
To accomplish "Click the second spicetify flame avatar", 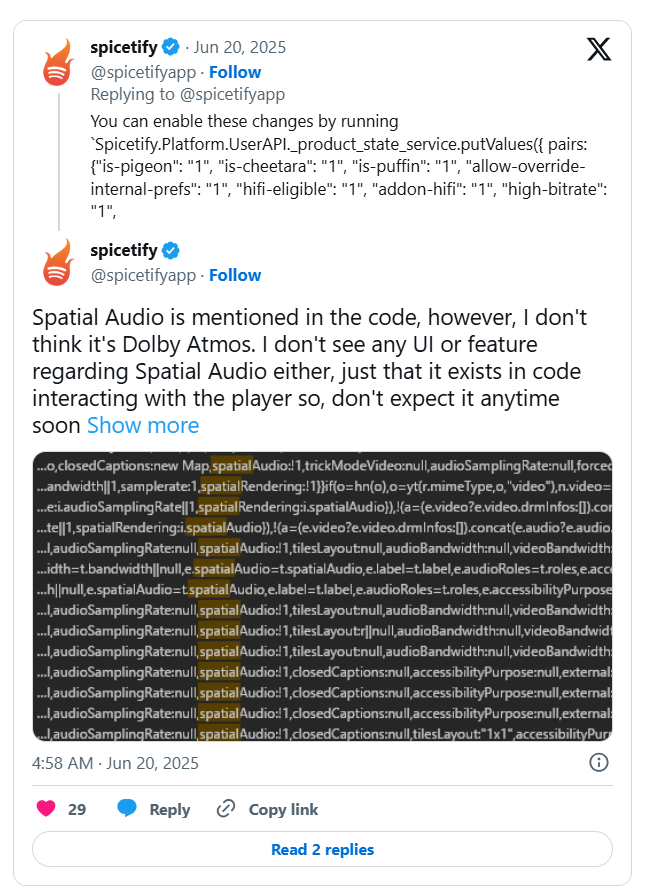I will pyautogui.click(x=58, y=264).
